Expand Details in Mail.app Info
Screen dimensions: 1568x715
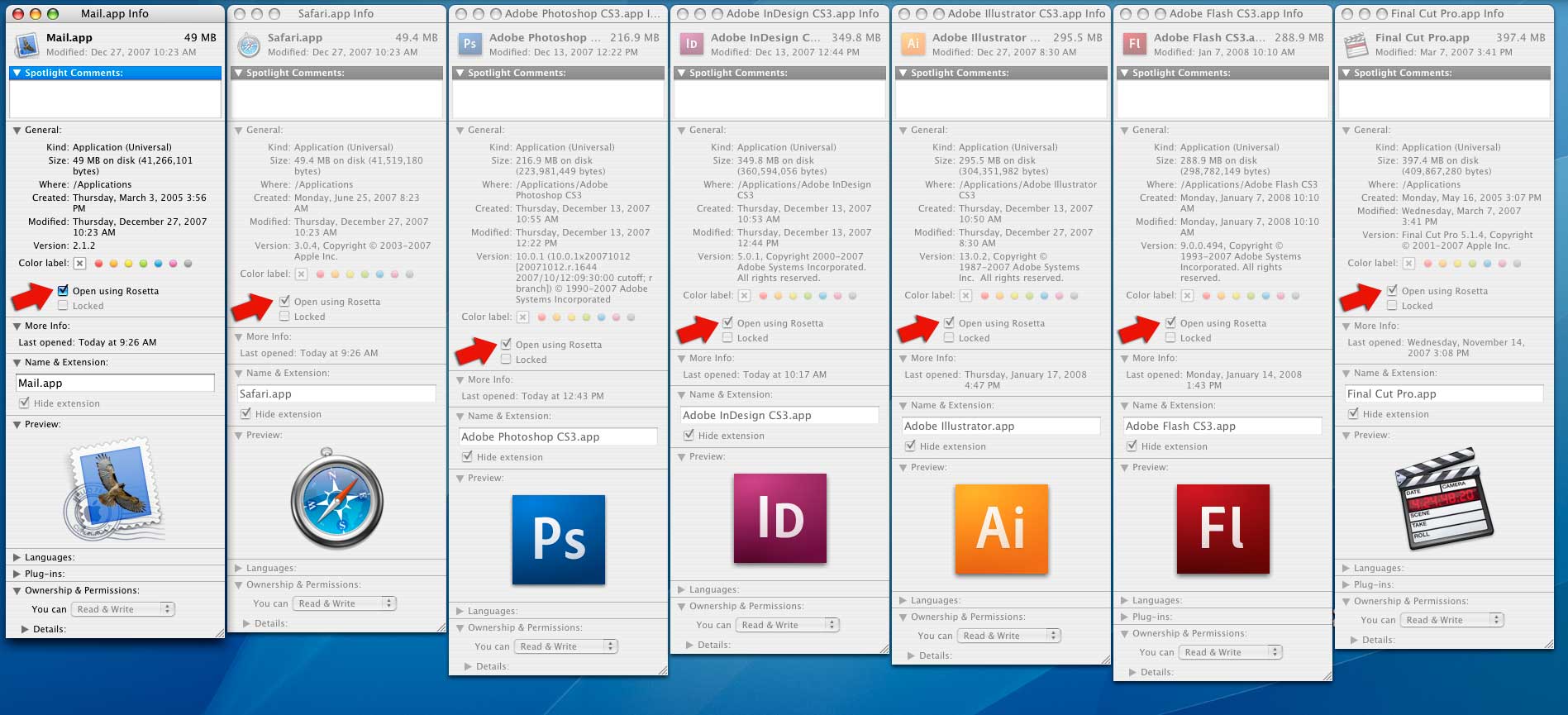(26, 629)
